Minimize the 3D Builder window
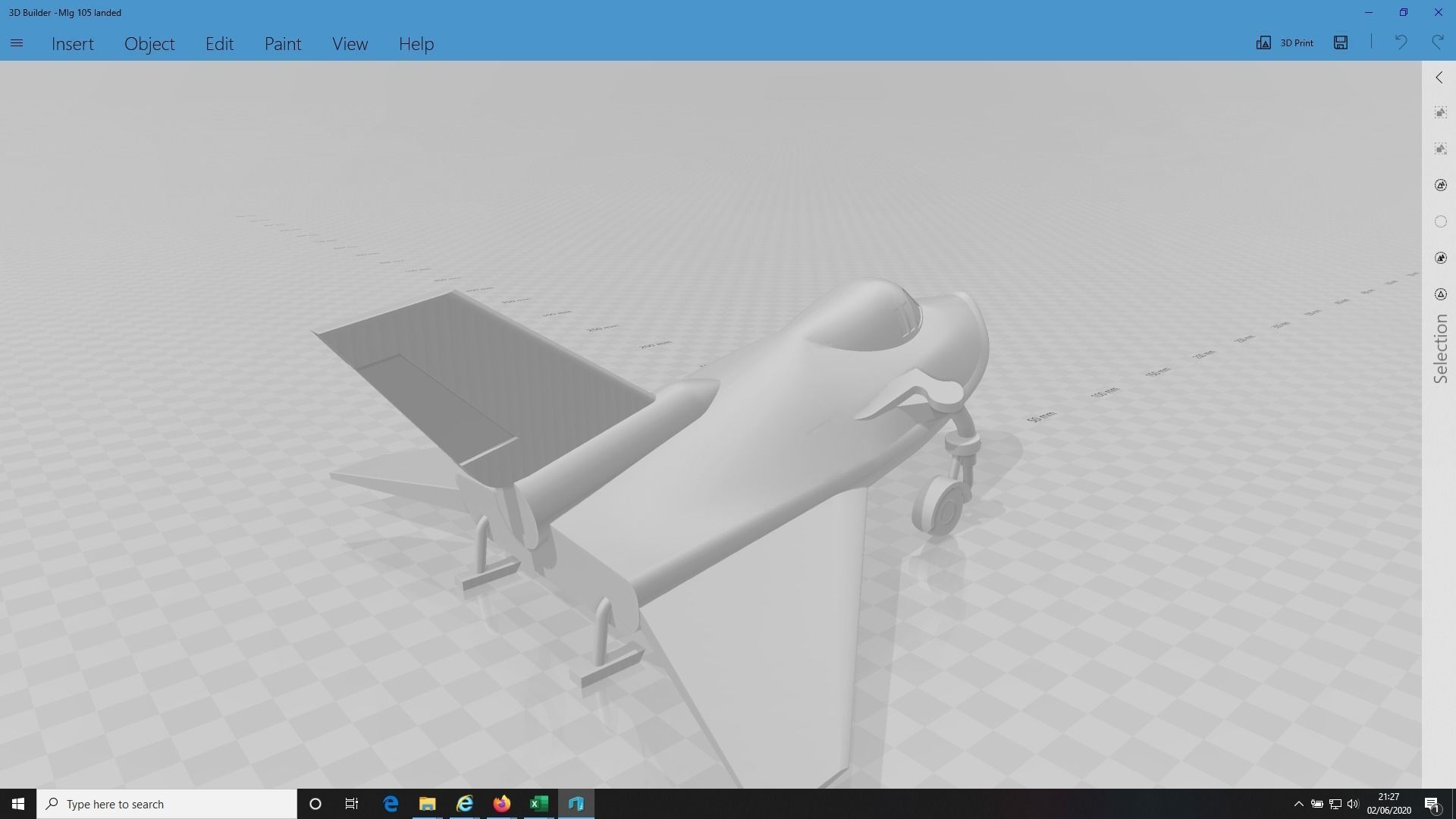This screenshot has width=1456, height=819. click(1369, 12)
